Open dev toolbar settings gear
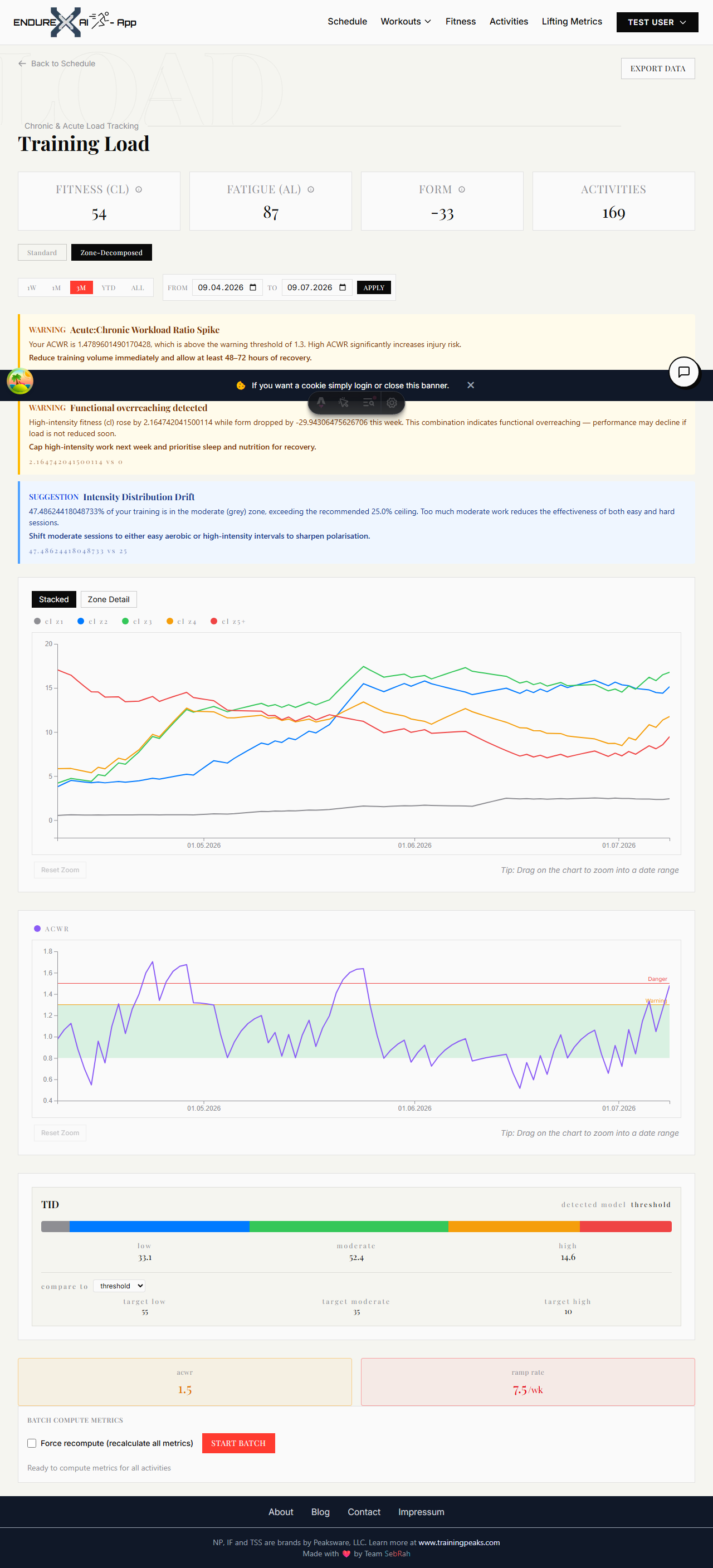This screenshot has width=713, height=1568. (x=392, y=402)
